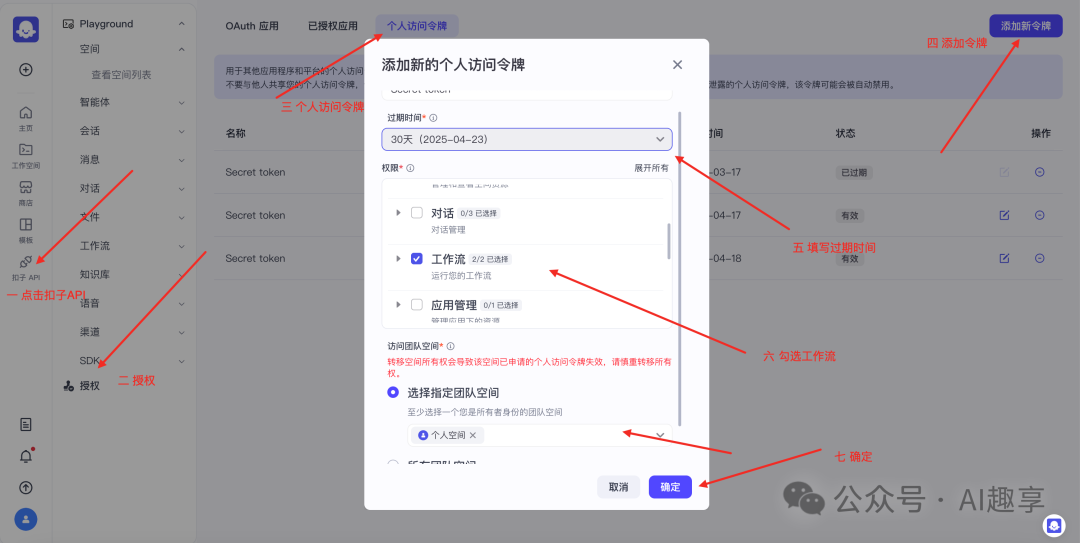Screen dimensions: 1080x543
Task: Open the 知识库 navigation item
Action: pyautogui.click(x=95, y=274)
